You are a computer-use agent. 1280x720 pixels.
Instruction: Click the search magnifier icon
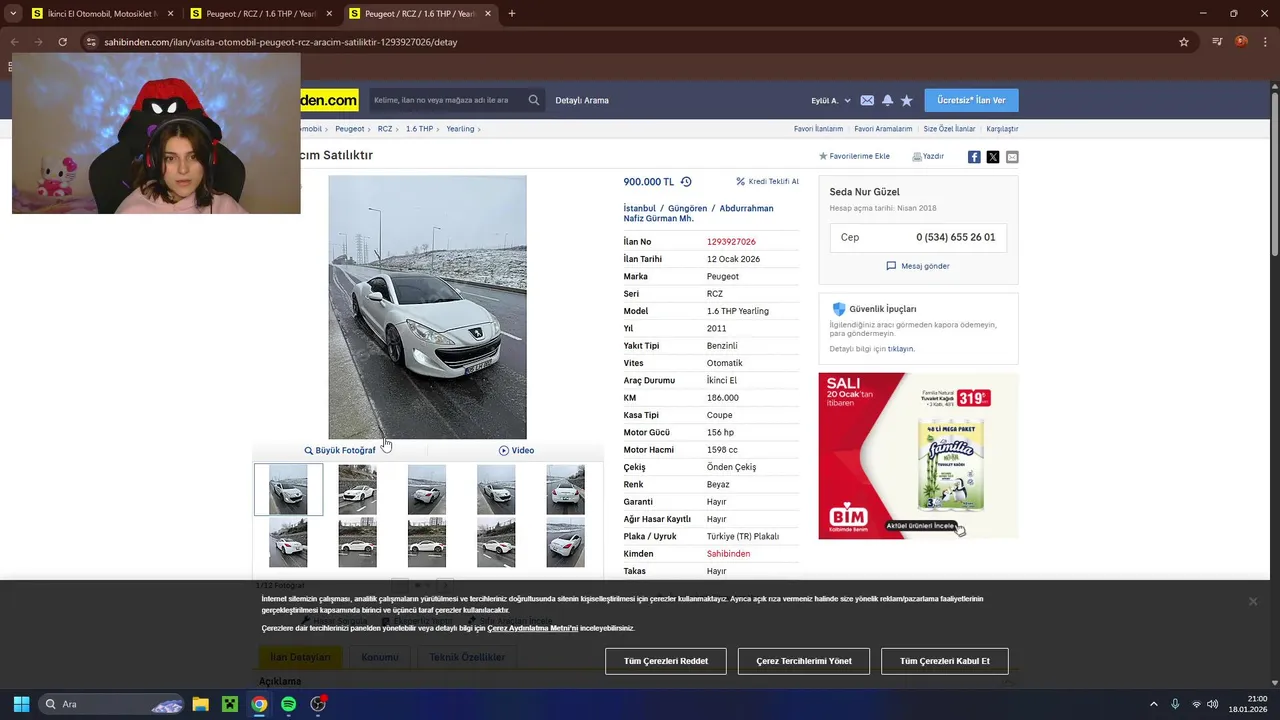pos(534,100)
